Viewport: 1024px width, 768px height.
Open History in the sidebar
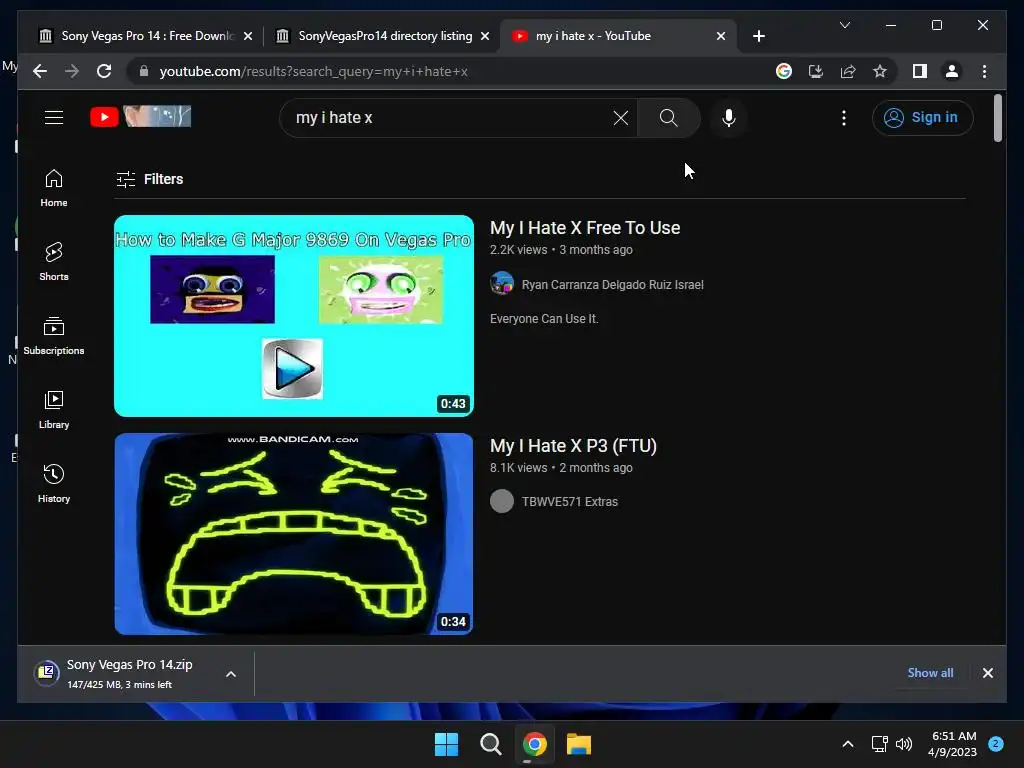(x=54, y=484)
